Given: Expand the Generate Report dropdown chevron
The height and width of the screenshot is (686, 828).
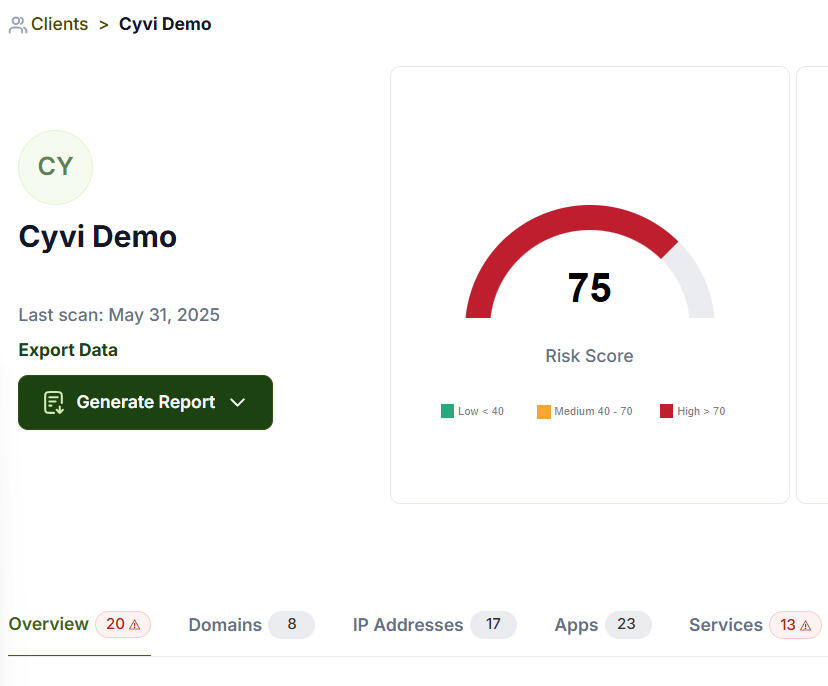Looking at the screenshot, I should [238, 402].
